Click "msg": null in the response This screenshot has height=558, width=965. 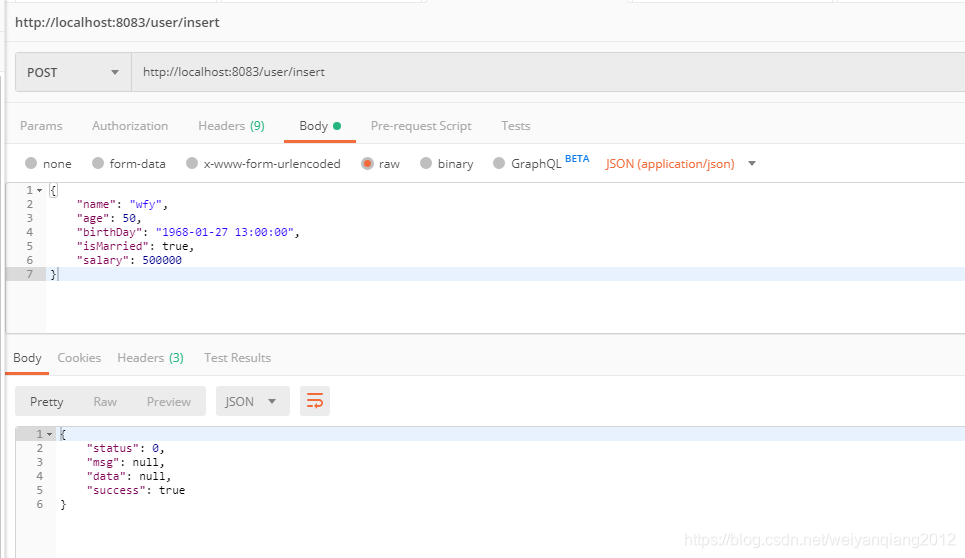(126, 463)
